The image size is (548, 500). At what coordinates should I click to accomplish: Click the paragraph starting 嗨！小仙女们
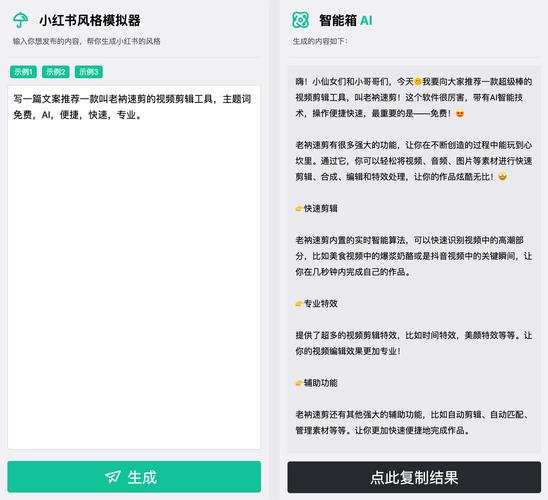[414, 97]
